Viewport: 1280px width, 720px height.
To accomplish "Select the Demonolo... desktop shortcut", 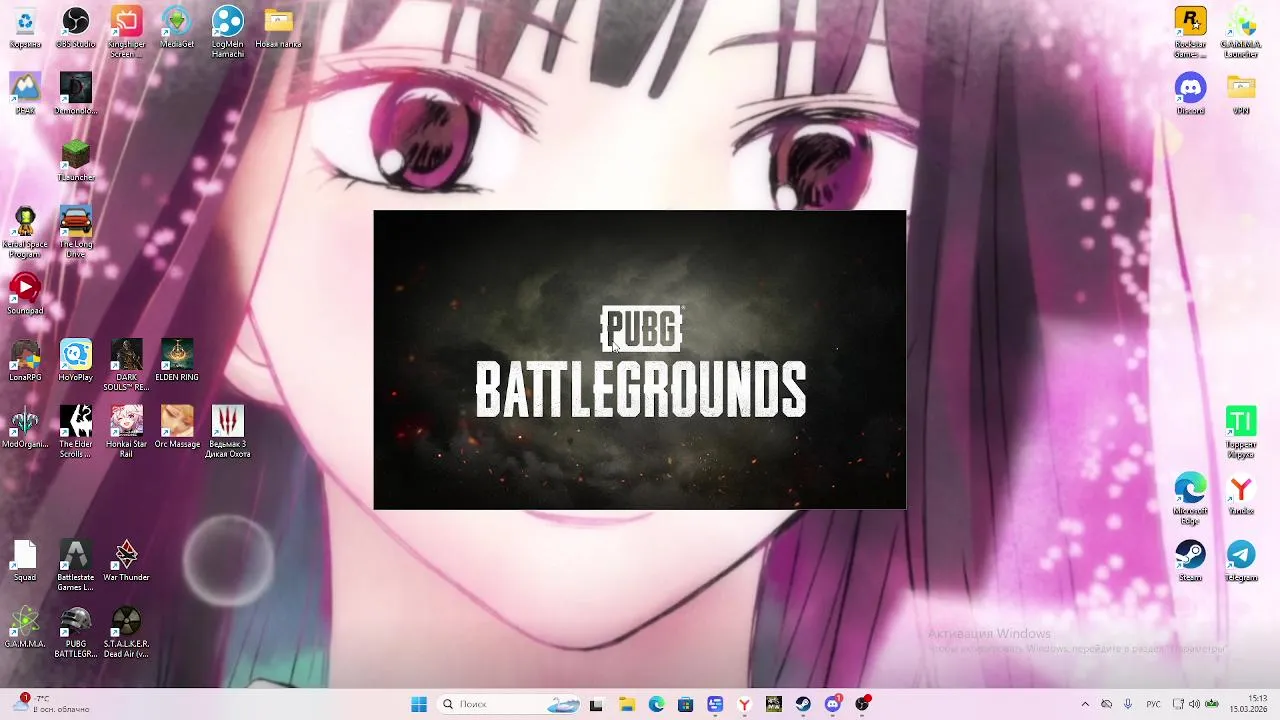I will click(76, 94).
